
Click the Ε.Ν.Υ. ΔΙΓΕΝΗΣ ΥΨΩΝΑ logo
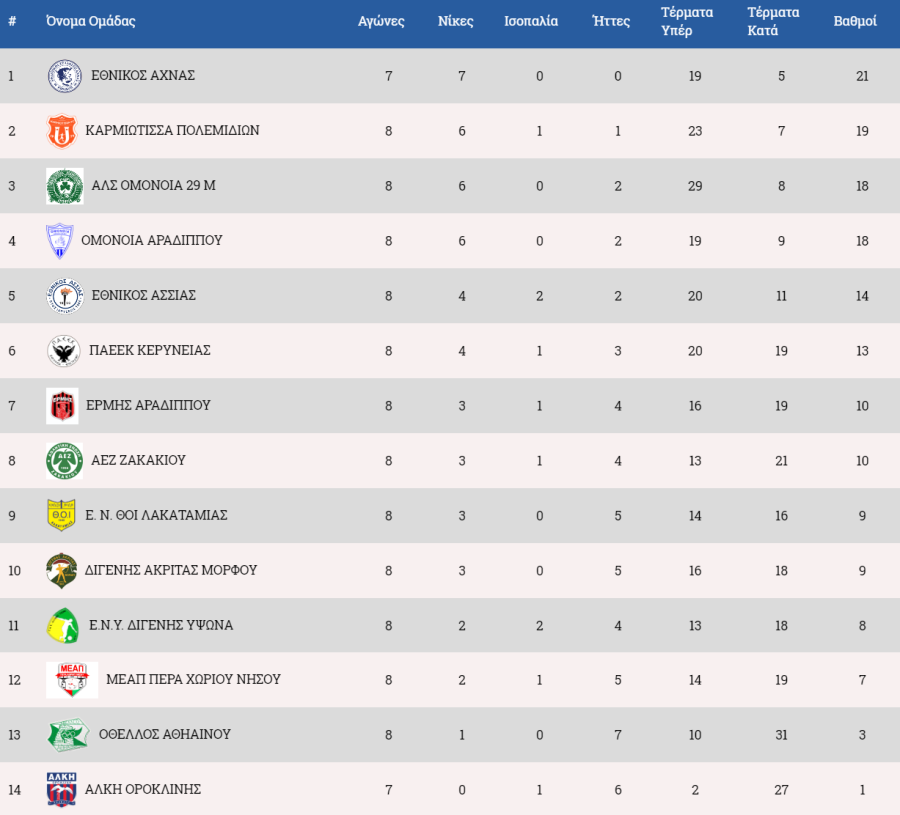[x=63, y=625]
